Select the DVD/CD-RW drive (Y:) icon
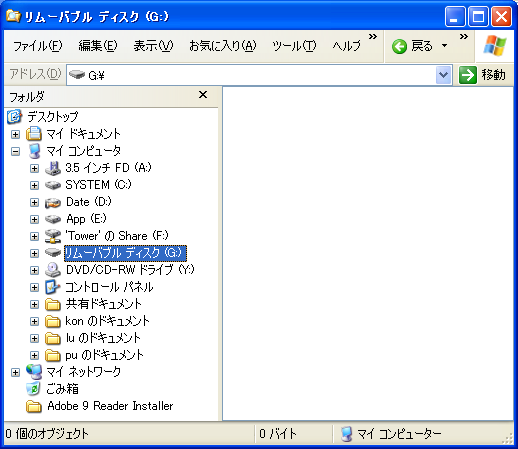The width and height of the screenshot is (518, 449). [53, 270]
